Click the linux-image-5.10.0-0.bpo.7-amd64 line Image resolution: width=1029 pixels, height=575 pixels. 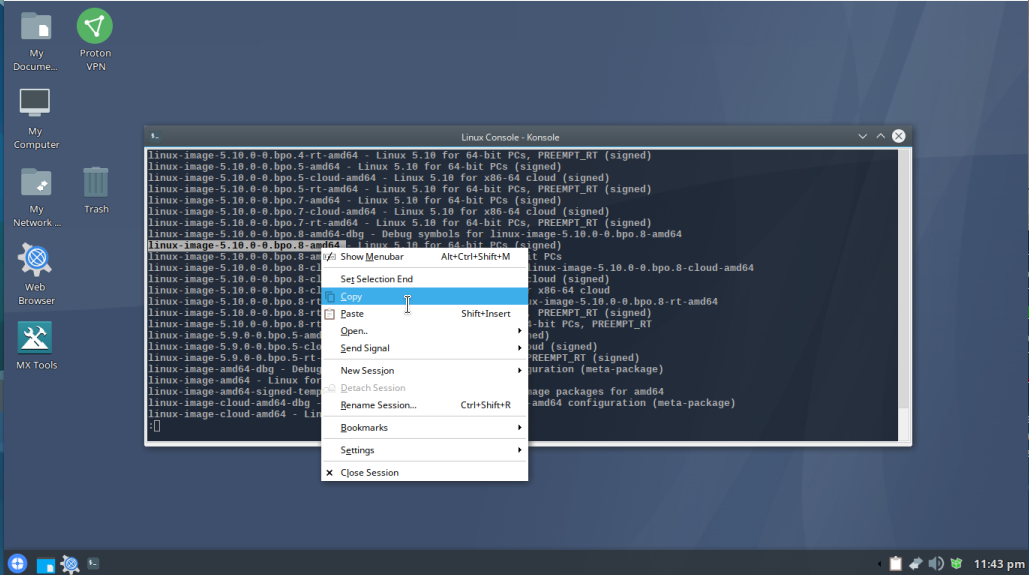point(354,200)
